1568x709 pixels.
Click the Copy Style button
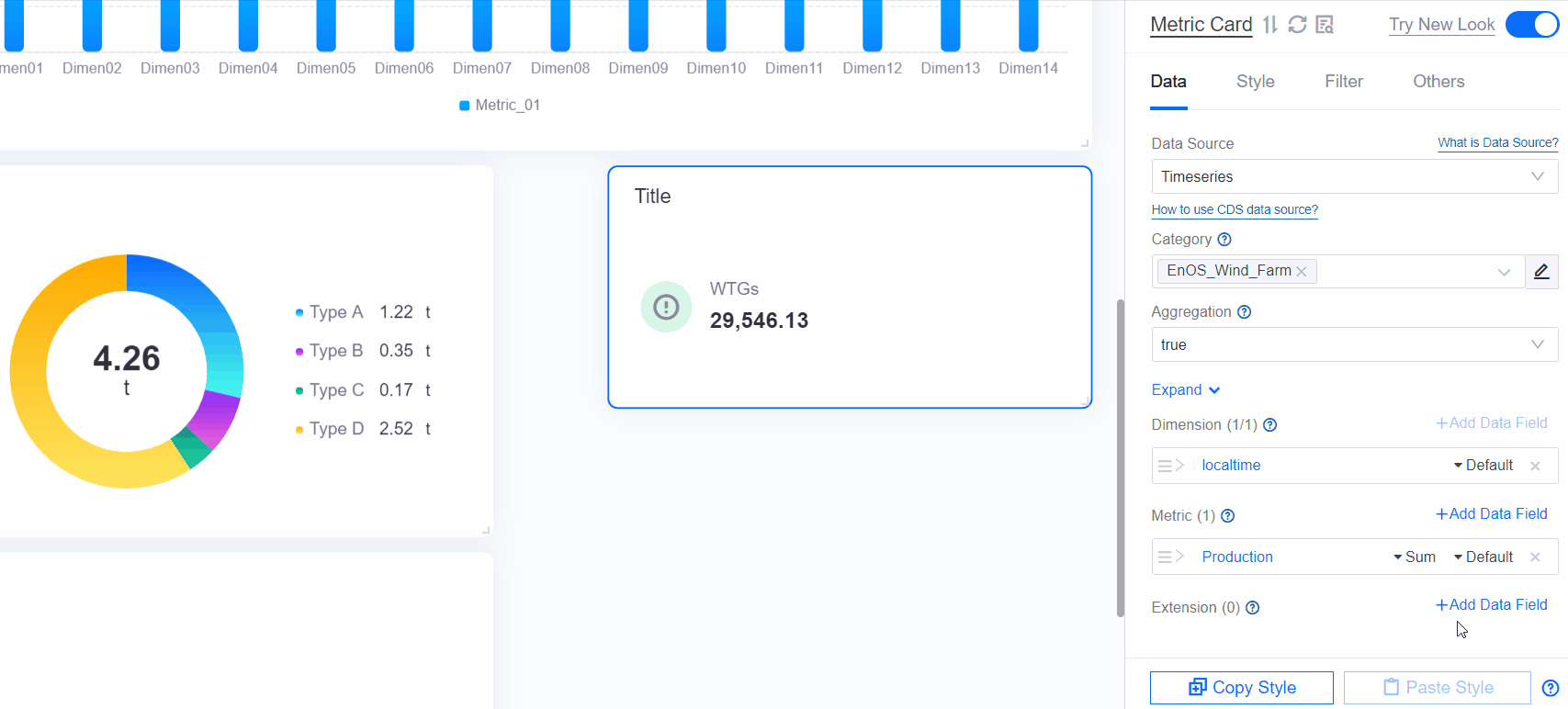pos(1241,688)
